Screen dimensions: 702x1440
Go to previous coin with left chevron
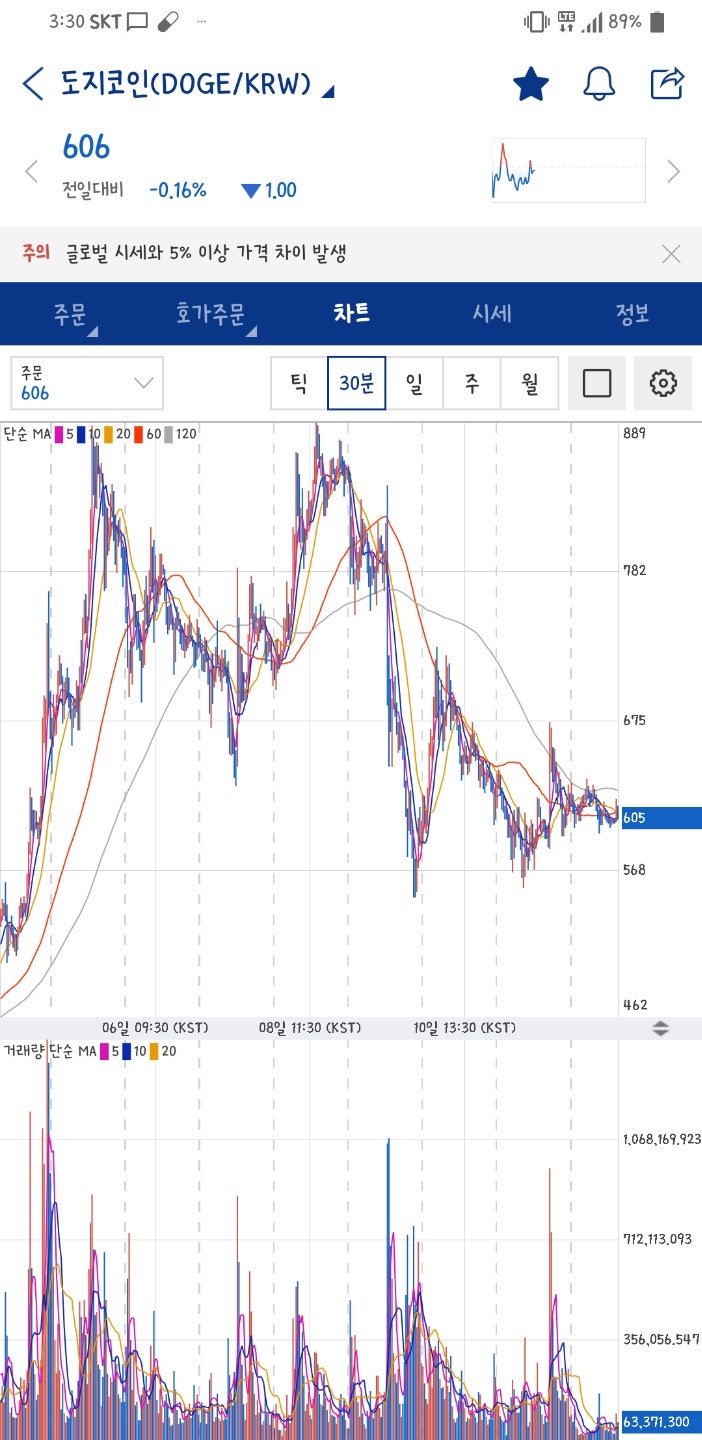(31, 171)
